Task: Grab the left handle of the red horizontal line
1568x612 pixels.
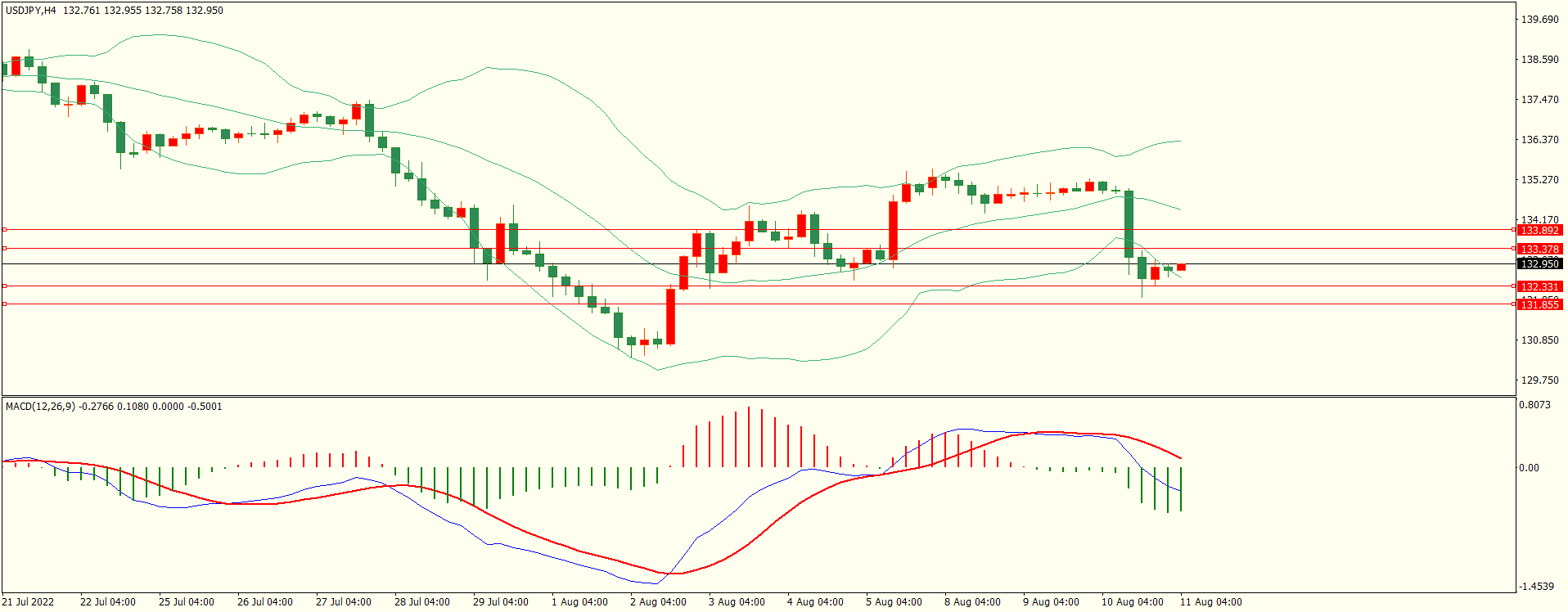Action: (4, 230)
